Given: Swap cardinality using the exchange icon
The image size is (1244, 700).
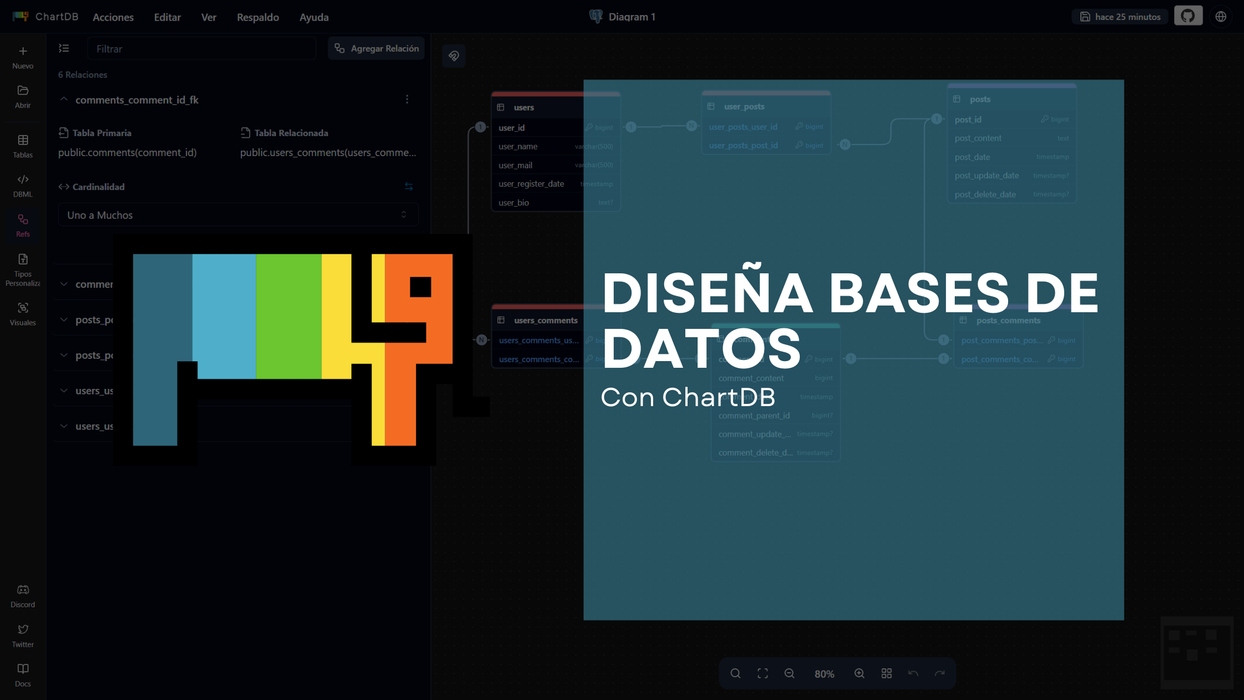Looking at the screenshot, I should coord(408,186).
